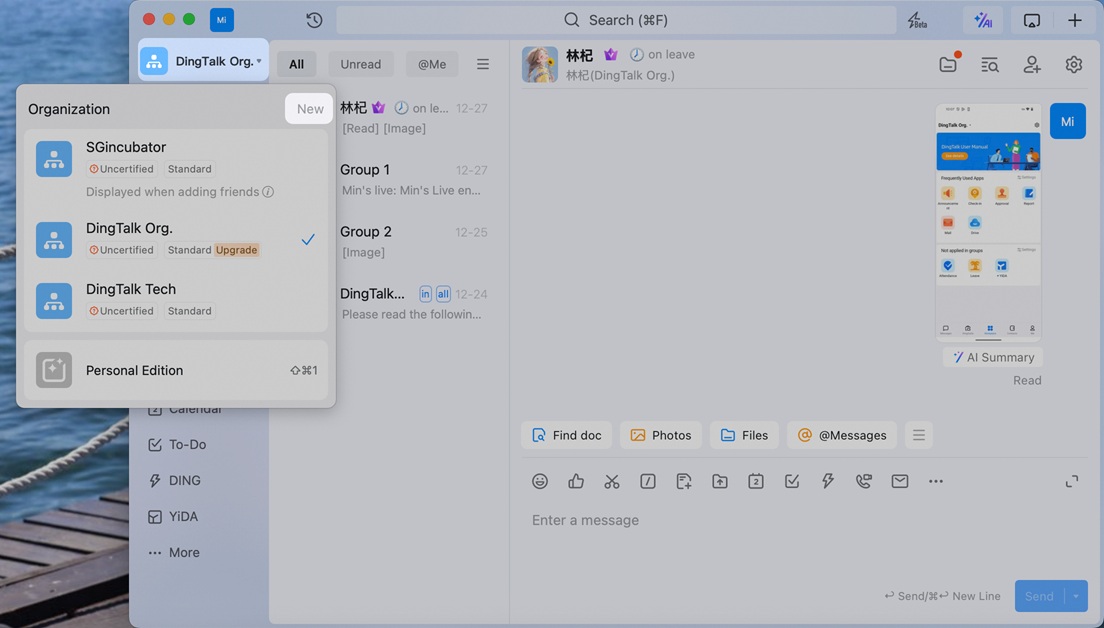Screen dimensions: 1104x628
Task: Click the Search field
Action: click(x=616, y=20)
